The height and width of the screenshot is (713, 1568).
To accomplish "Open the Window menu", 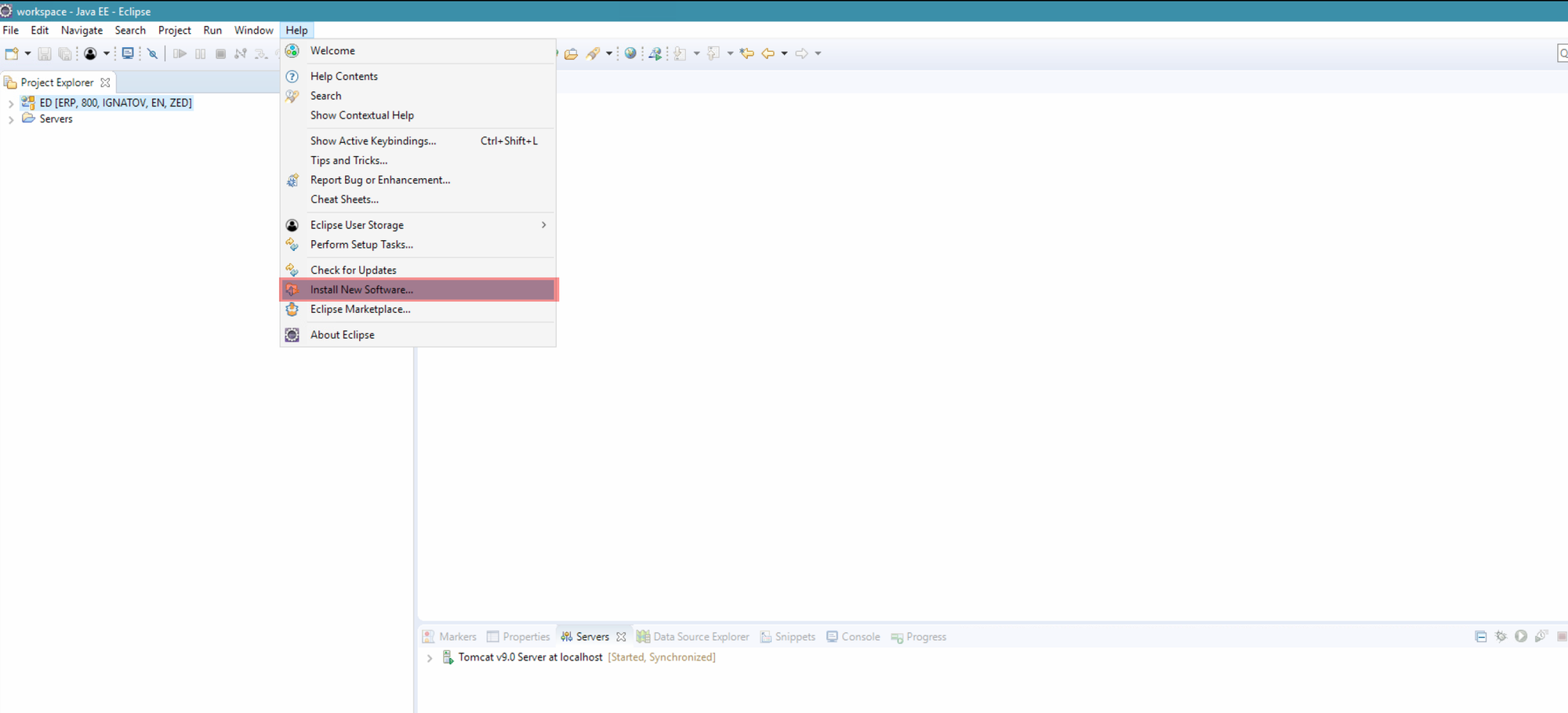I will click(x=253, y=30).
